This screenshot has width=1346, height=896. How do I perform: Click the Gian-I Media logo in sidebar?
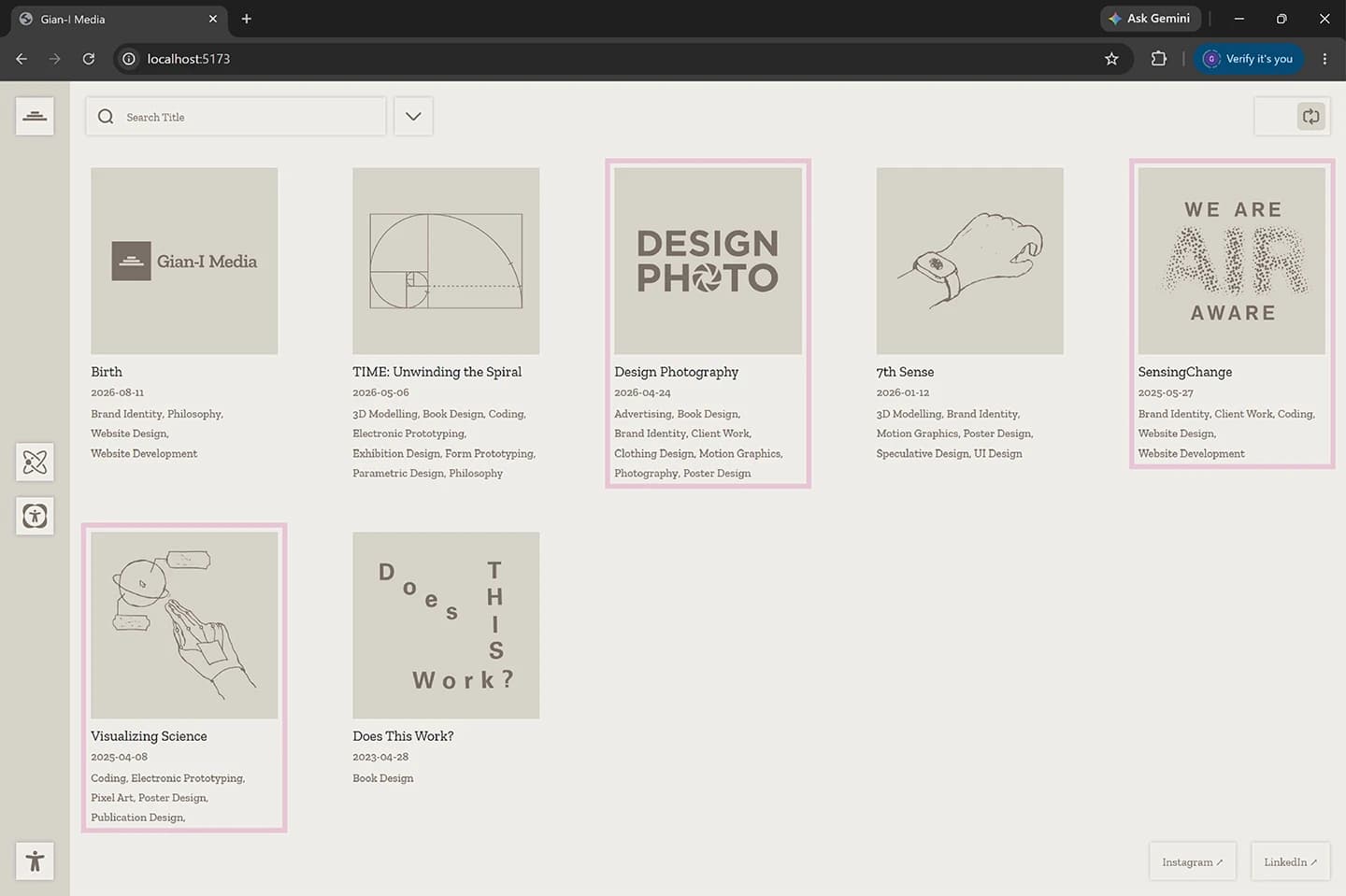point(35,116)
